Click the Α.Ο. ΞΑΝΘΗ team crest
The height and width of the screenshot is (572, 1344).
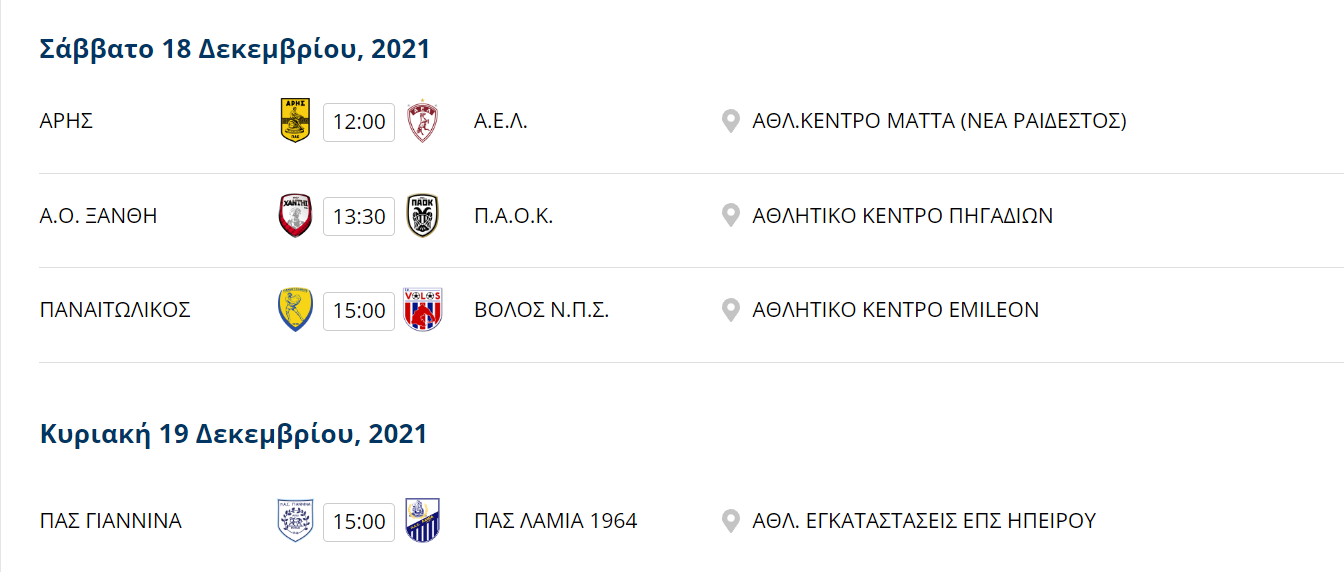(295, 216)
